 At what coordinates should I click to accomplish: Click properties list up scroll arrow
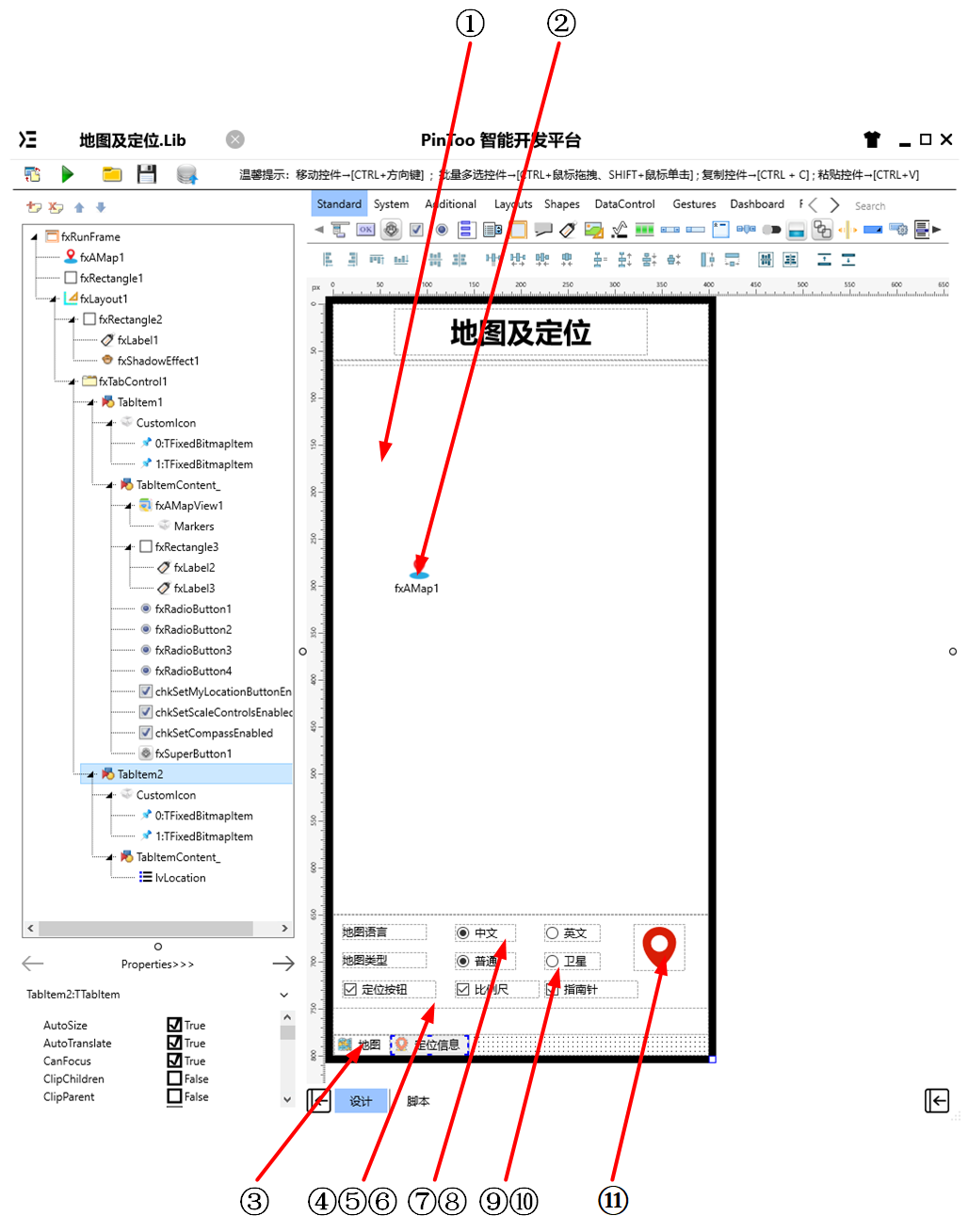287,1017
